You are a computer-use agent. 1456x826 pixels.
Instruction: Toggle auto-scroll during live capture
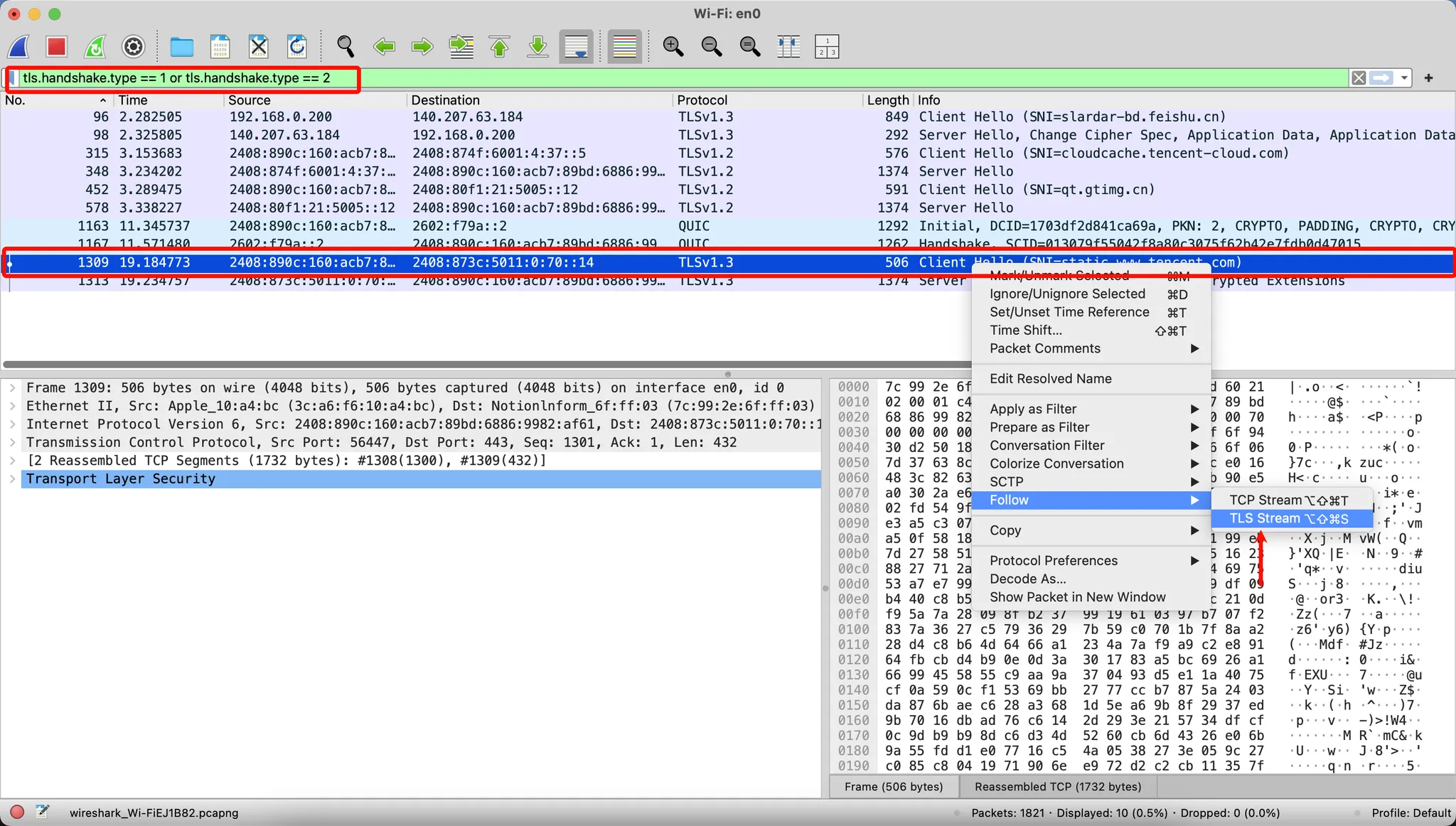tap(576, 47)
